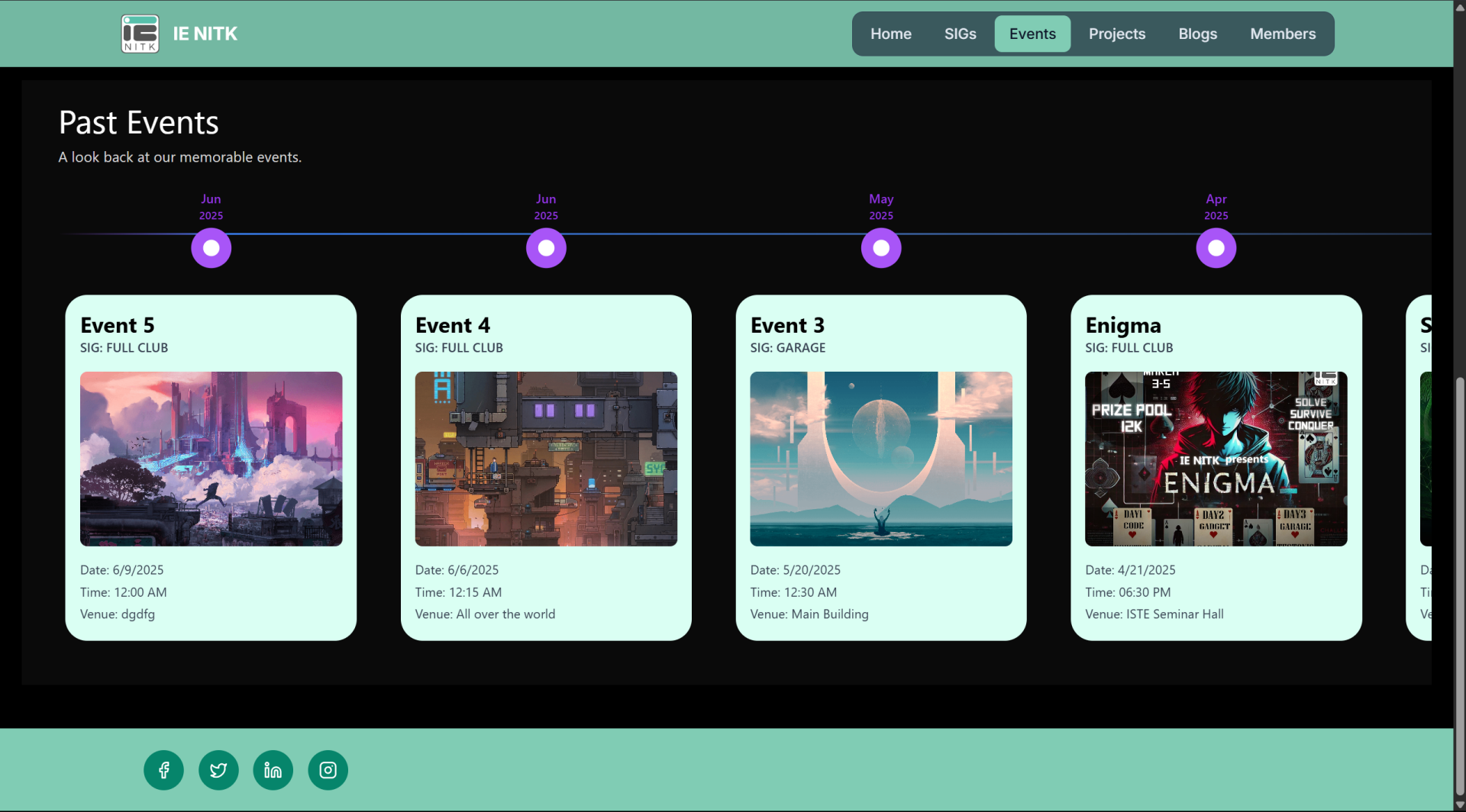Open the Instagram social icon
Viewport: 1466px width, 812px height.
tap(328, 770)
